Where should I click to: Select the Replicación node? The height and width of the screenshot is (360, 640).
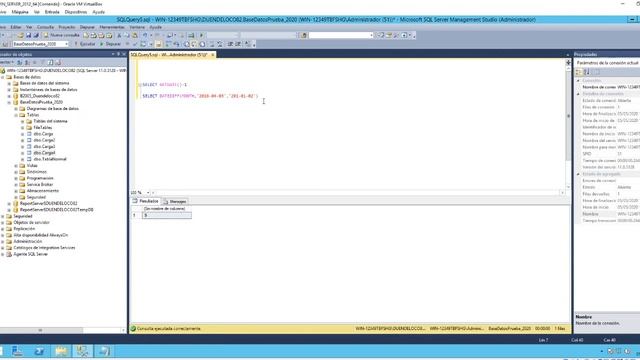click(24, 229)
